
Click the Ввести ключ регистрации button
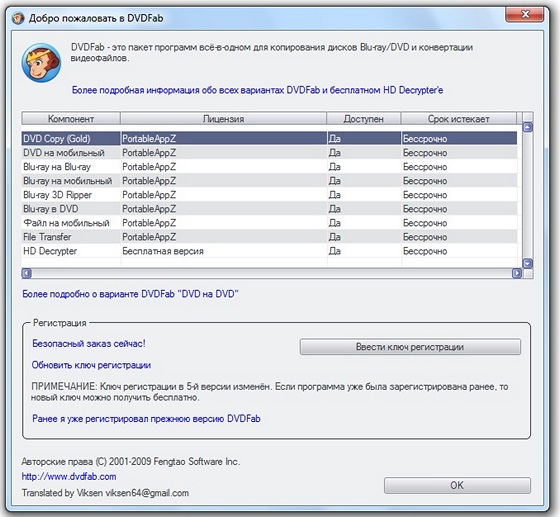click(410, 347)
